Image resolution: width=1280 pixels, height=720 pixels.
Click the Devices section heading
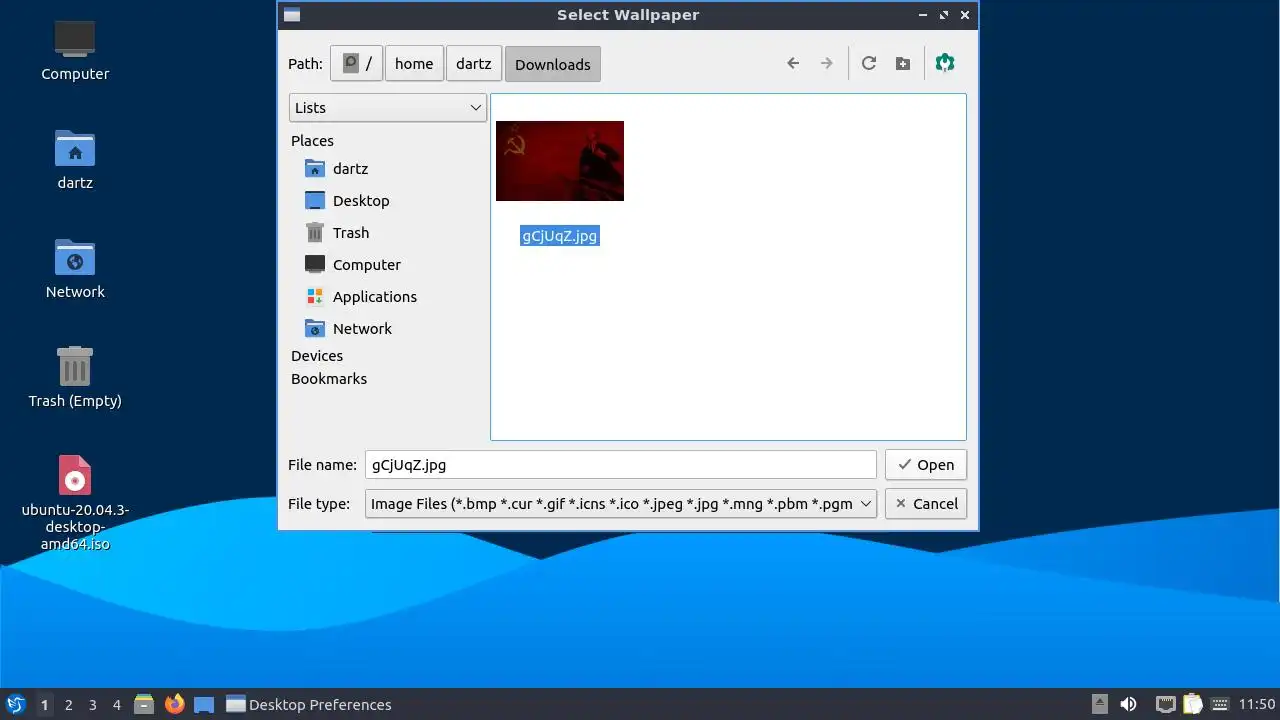point(317,356)
